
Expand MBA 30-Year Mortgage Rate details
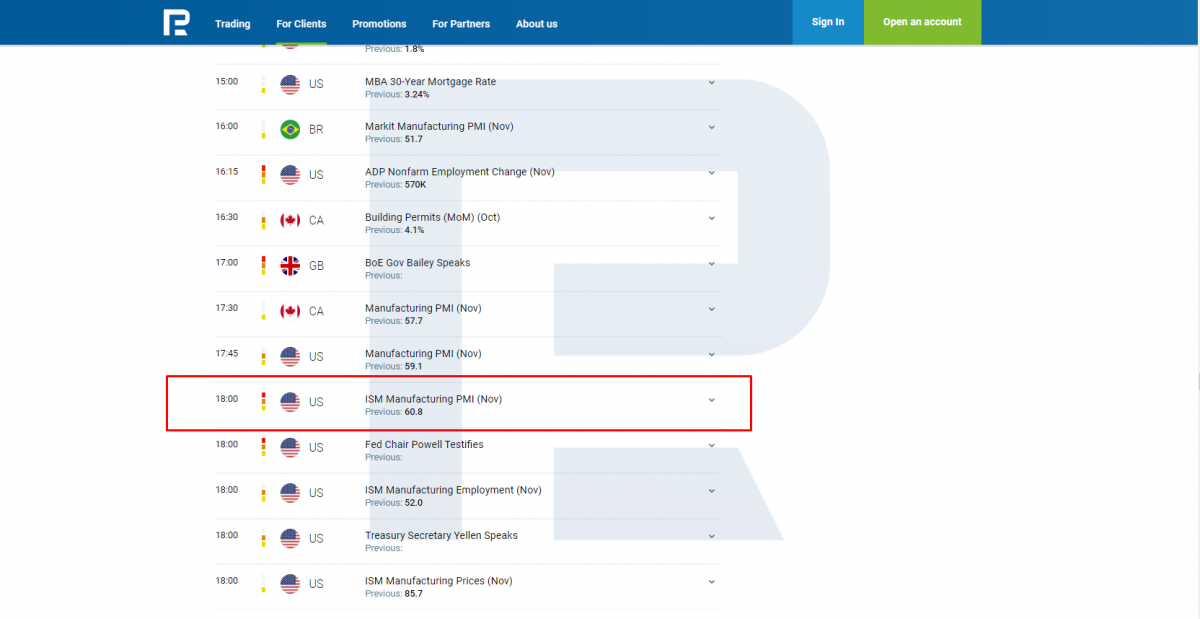(x=712, y=83)
